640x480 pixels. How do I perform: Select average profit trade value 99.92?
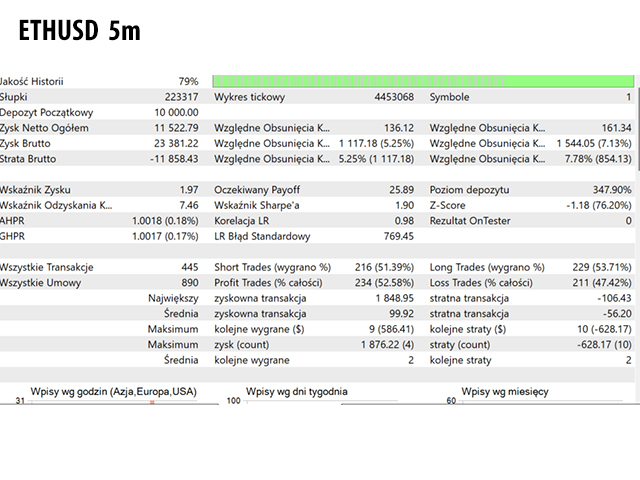[402, 314]
